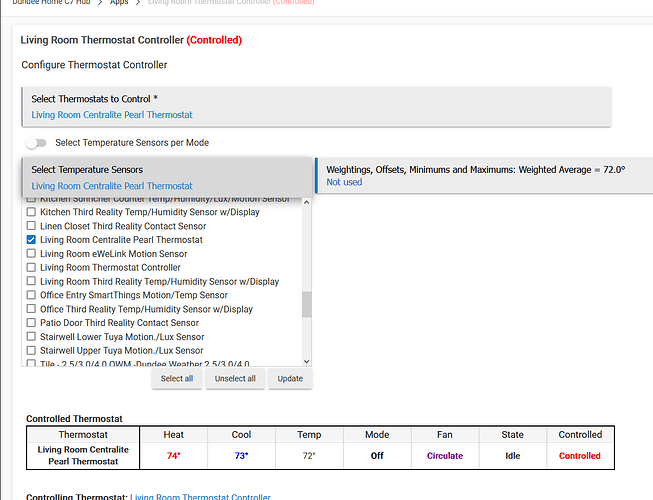653x500 pixels.
Task: Check Living Room Thermostat Controller checkbox
Action: click(31, 267)
